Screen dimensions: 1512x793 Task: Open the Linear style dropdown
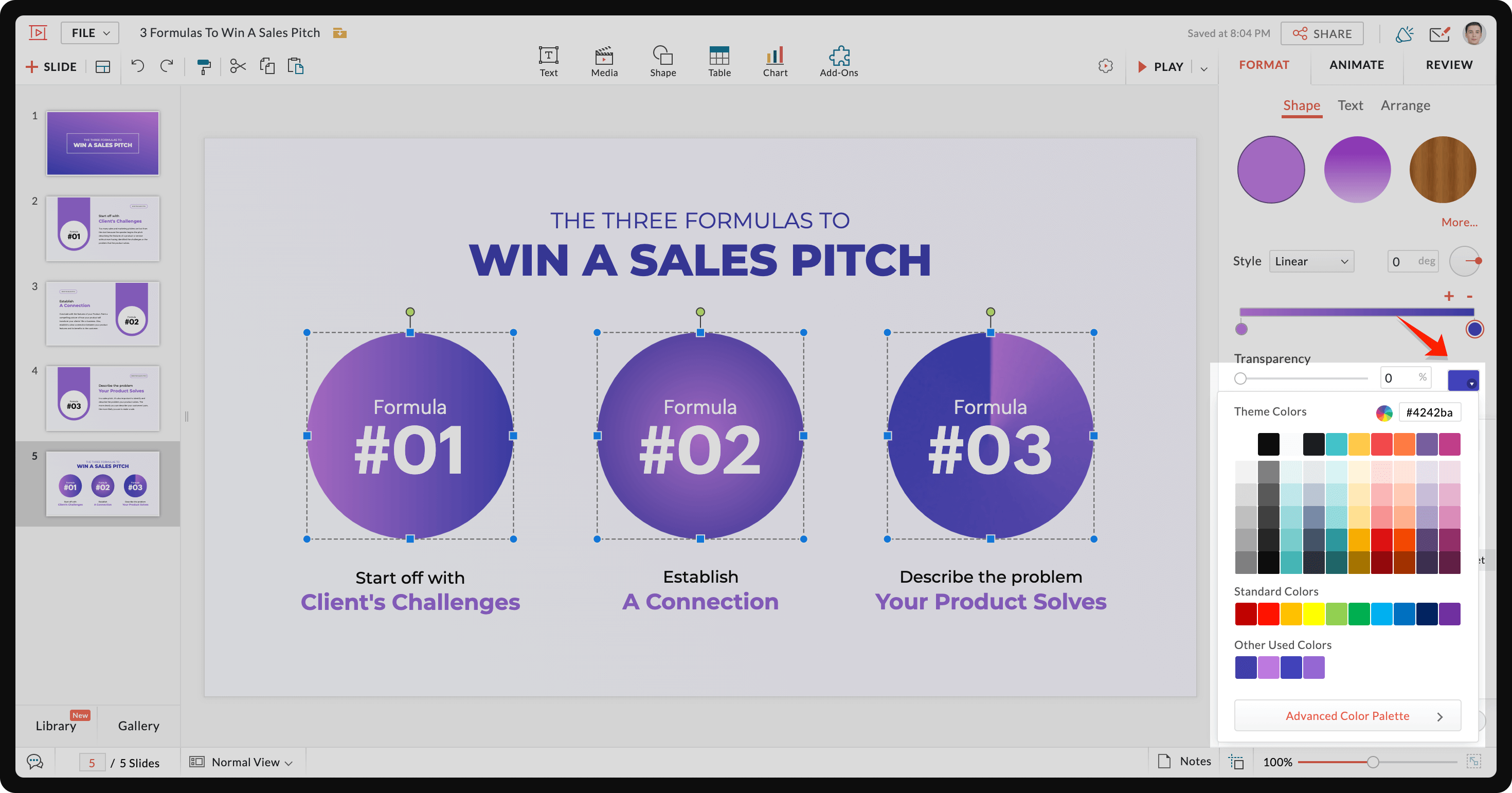tap(1311, 261)
